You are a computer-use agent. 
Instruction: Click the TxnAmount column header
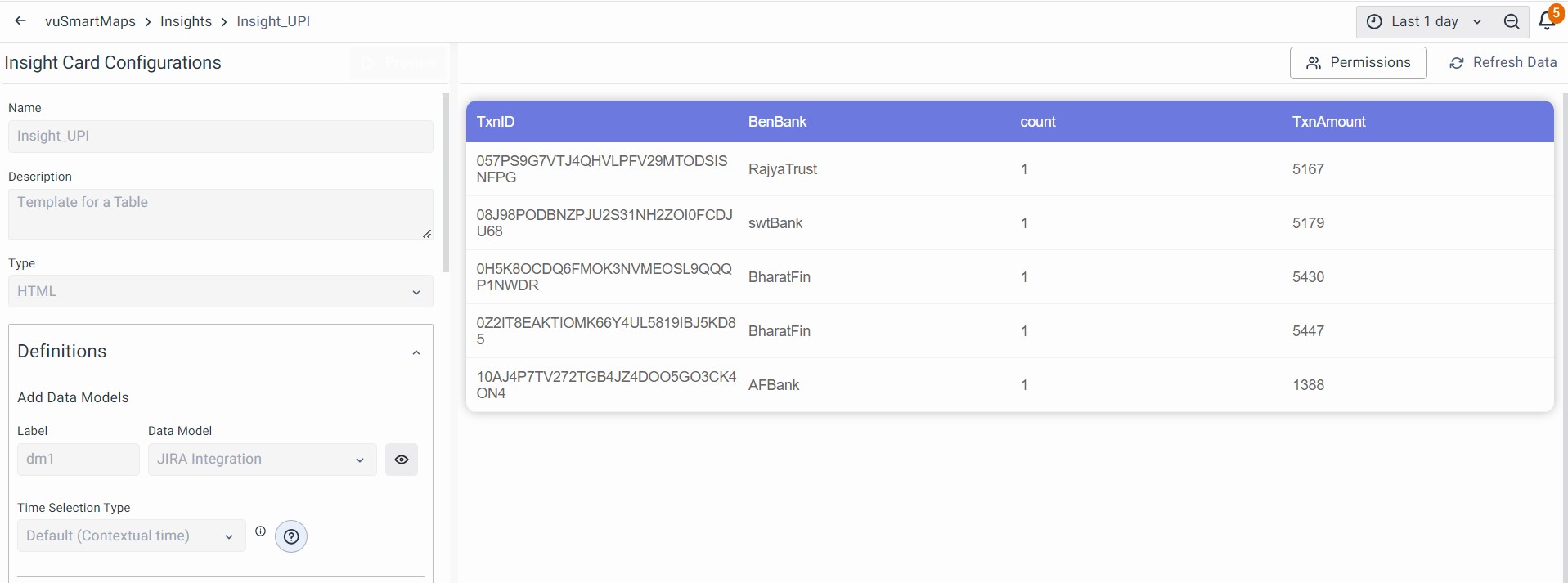(1328, 122)
